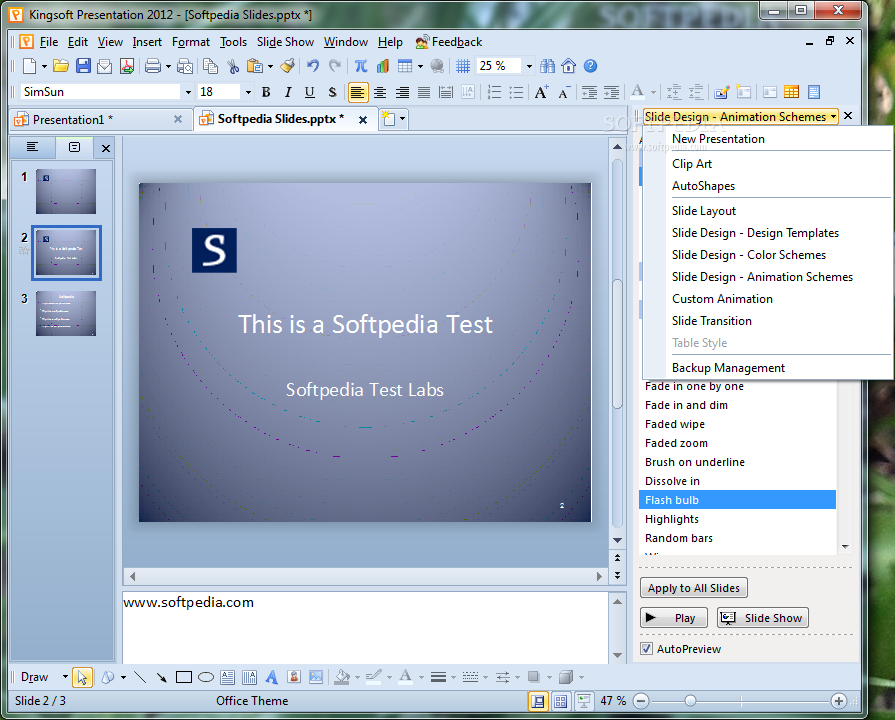Save presentation with floppy disk icon
Screen dimensions: 895x720
click(x=83, y=66)
